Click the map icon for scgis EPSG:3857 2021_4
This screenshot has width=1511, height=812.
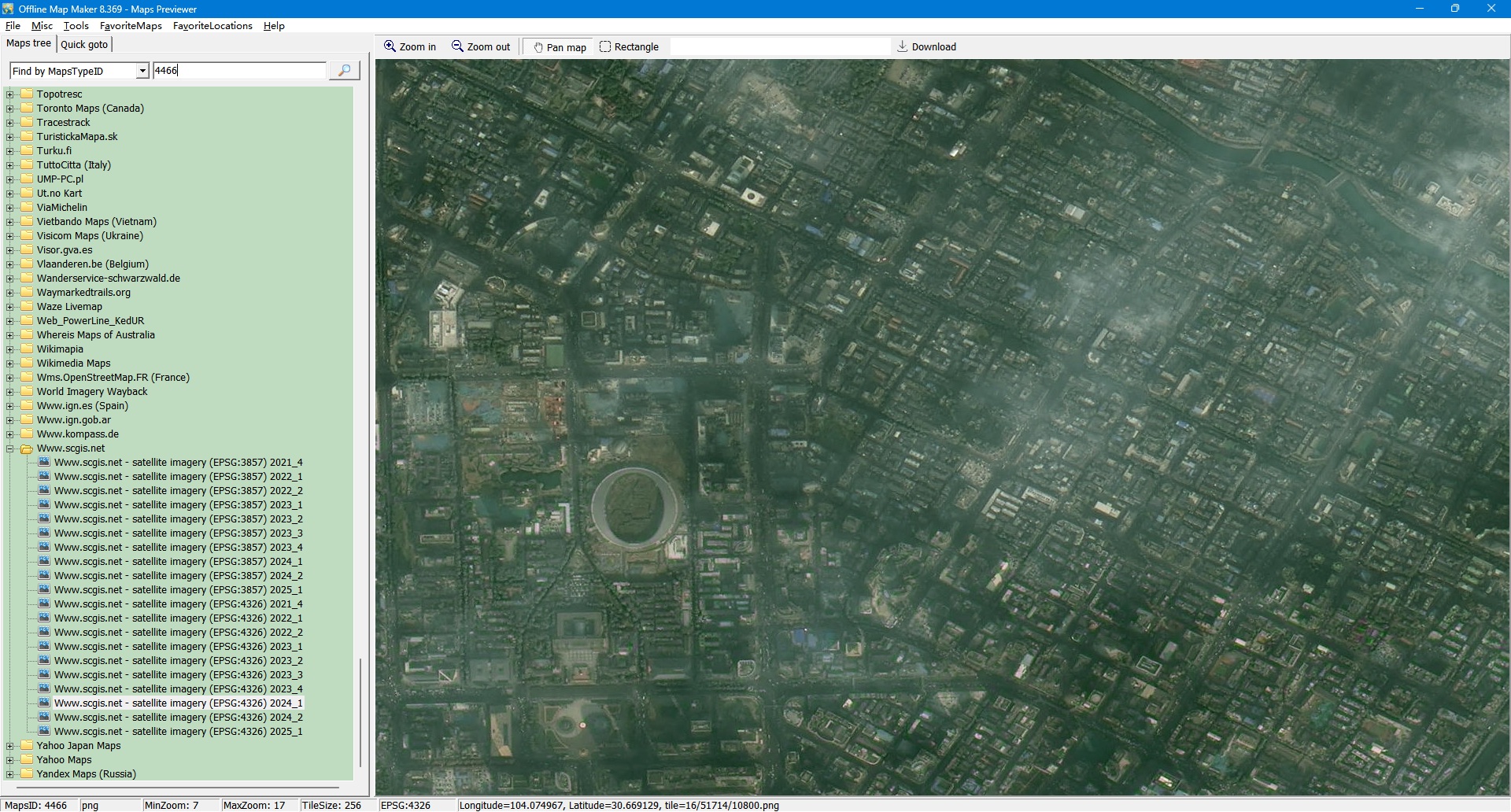click(45, 463)
